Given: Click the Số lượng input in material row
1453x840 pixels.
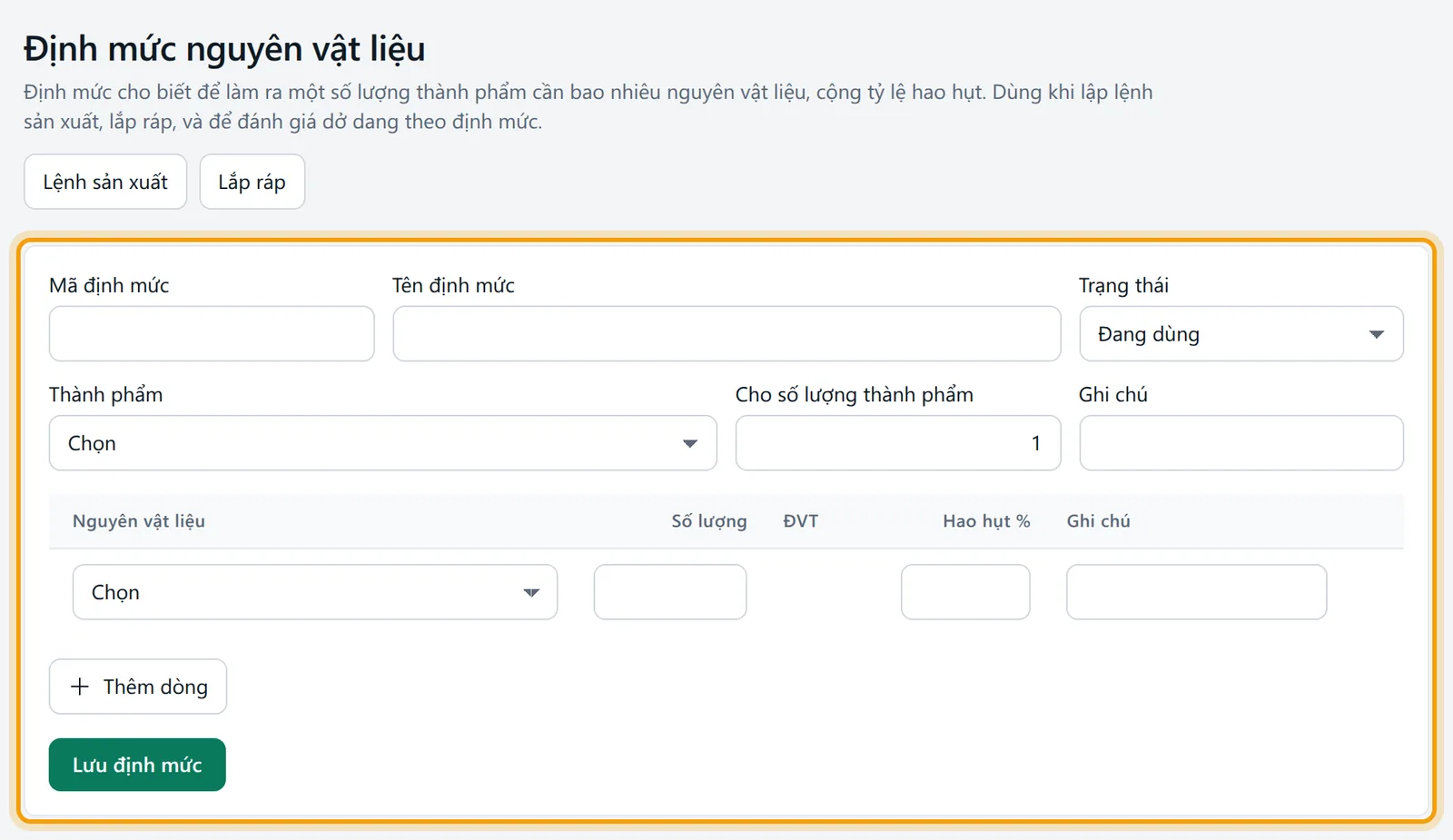Looking at the screenshot, I should pyautogui.click(x=670, y=592).
